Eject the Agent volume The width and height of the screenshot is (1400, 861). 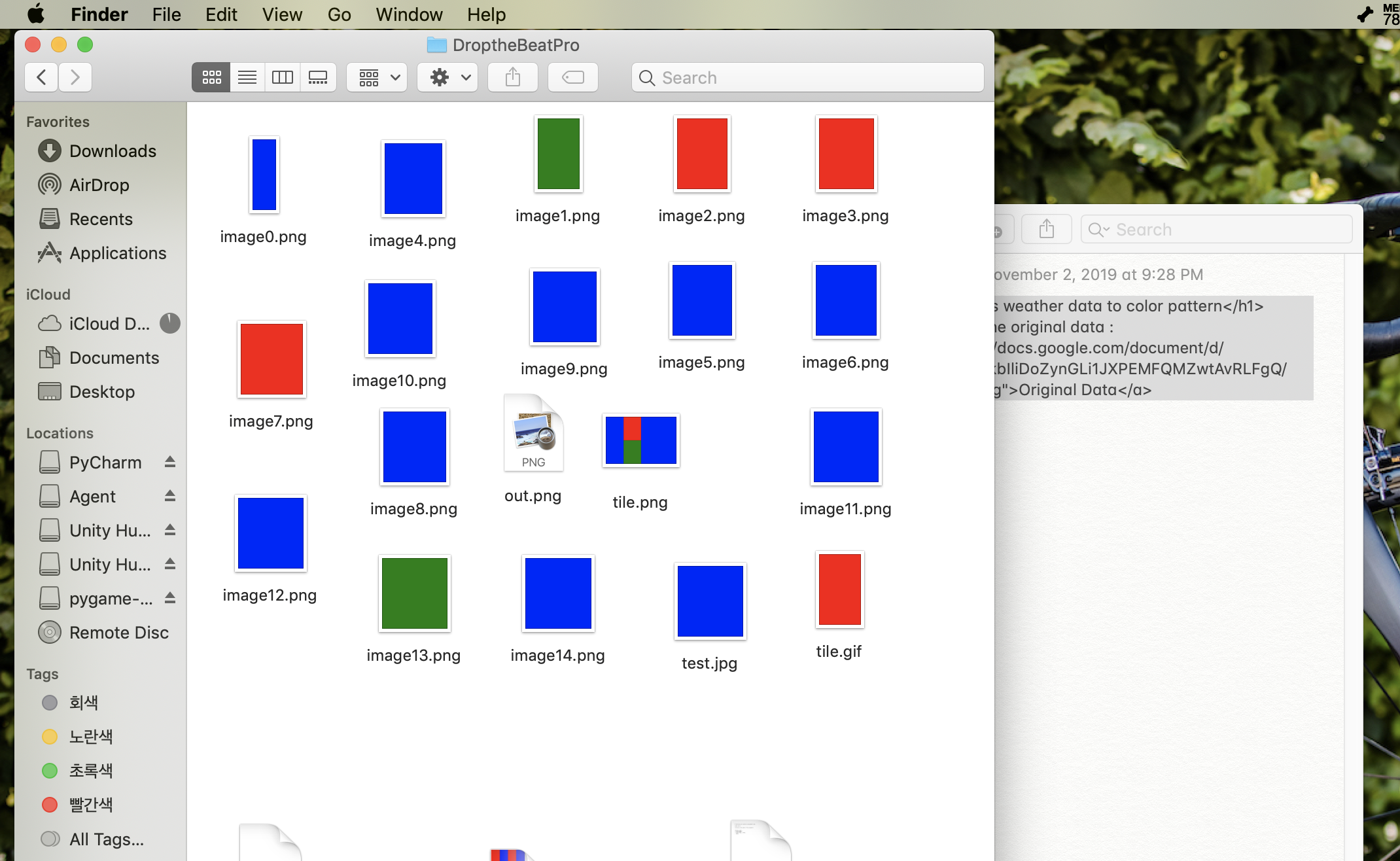[x=170, y=496]
